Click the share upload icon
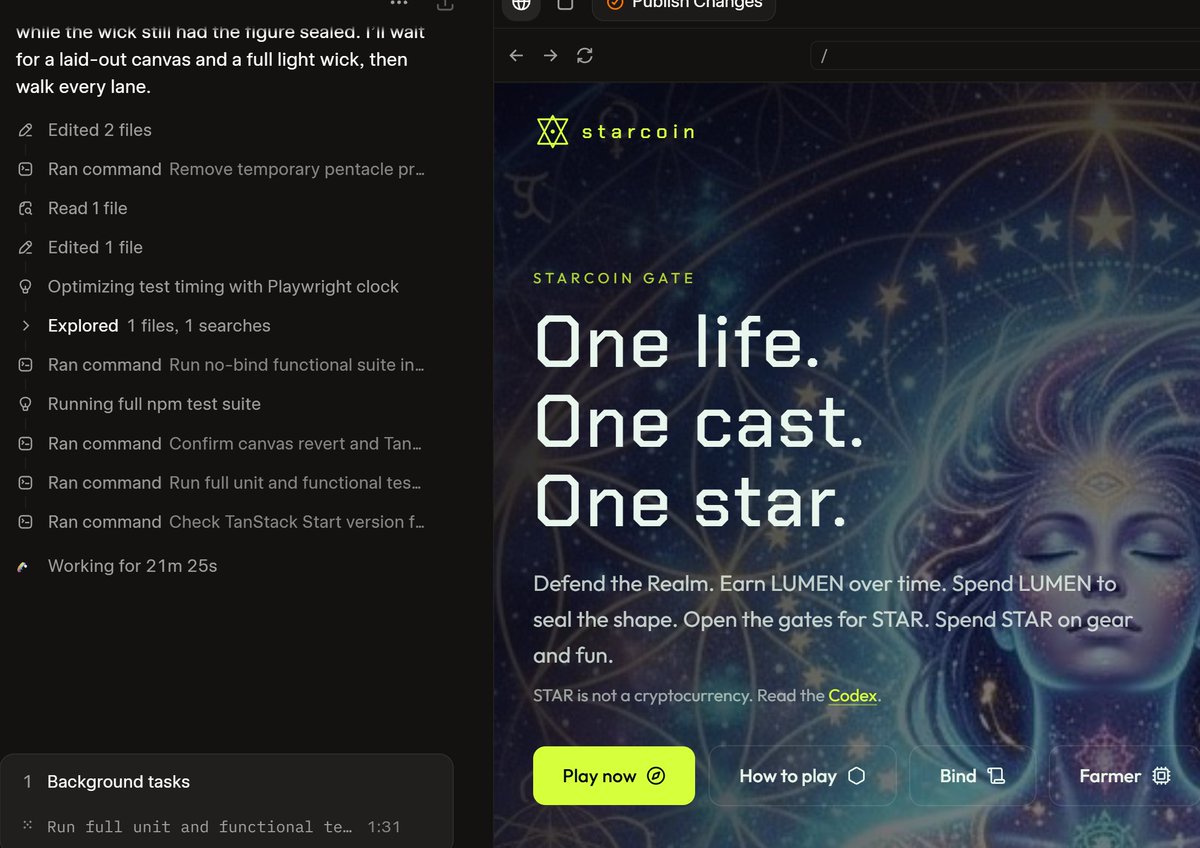This screenshot has width=1200, height=848. click(x=446, y=5)
